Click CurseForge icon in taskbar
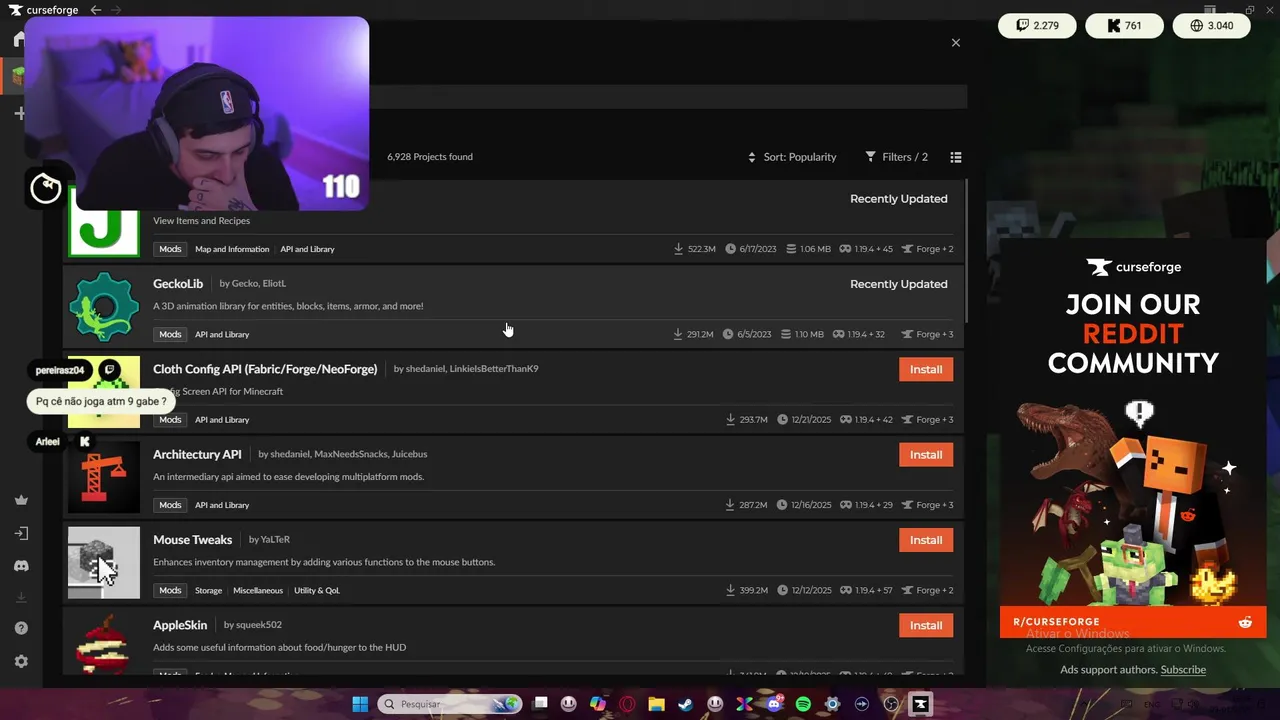Screen dimensions: 1280x720 click(x=920, y=704)
